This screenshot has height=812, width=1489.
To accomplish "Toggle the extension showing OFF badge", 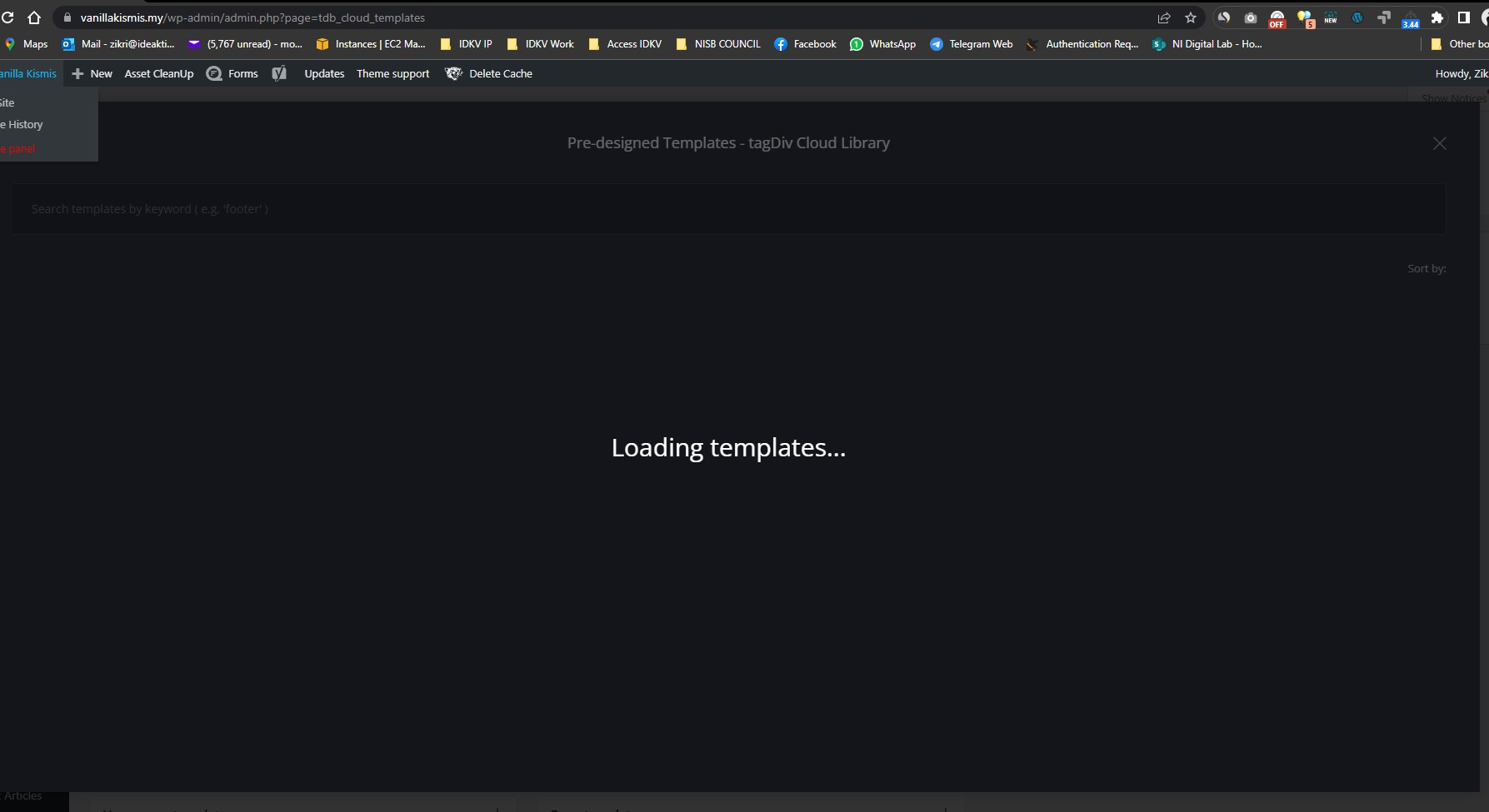I will [x=1277, y=18].
